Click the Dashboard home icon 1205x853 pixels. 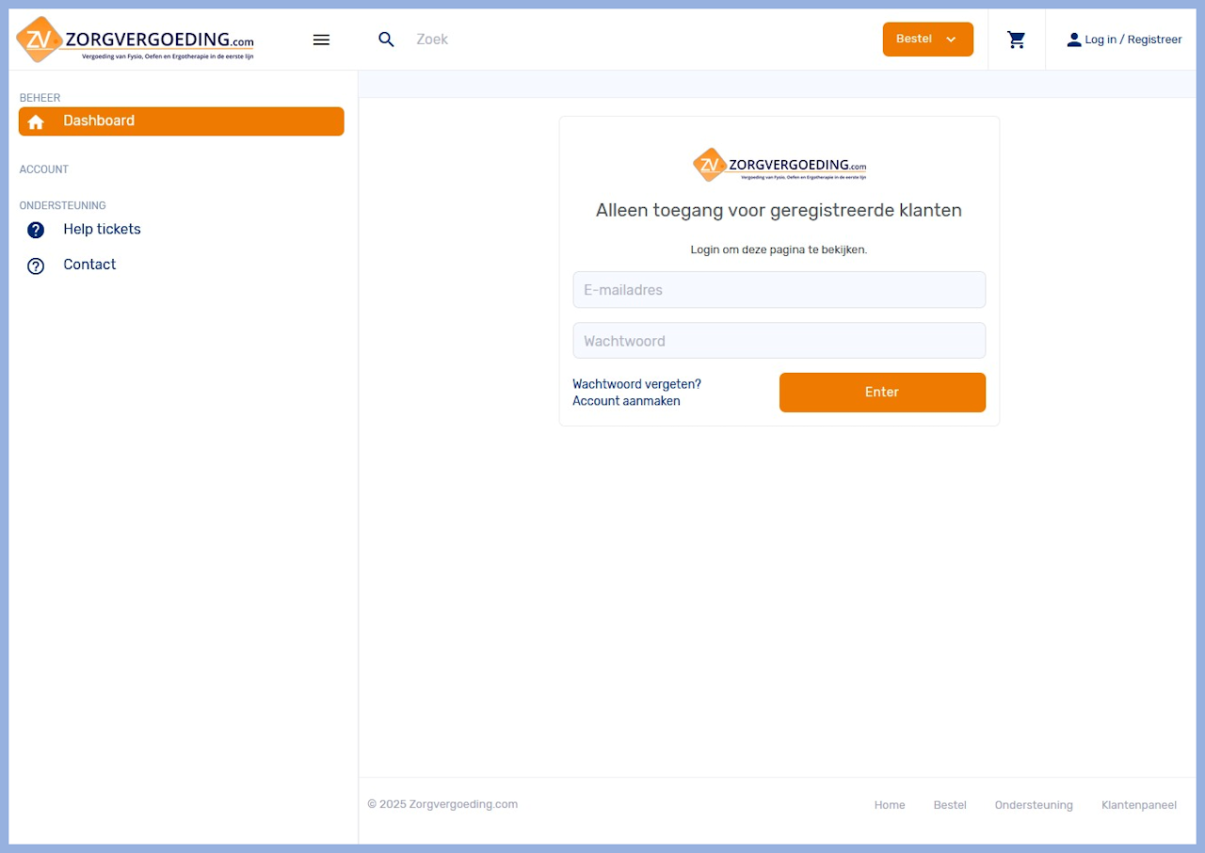[36, 122]
